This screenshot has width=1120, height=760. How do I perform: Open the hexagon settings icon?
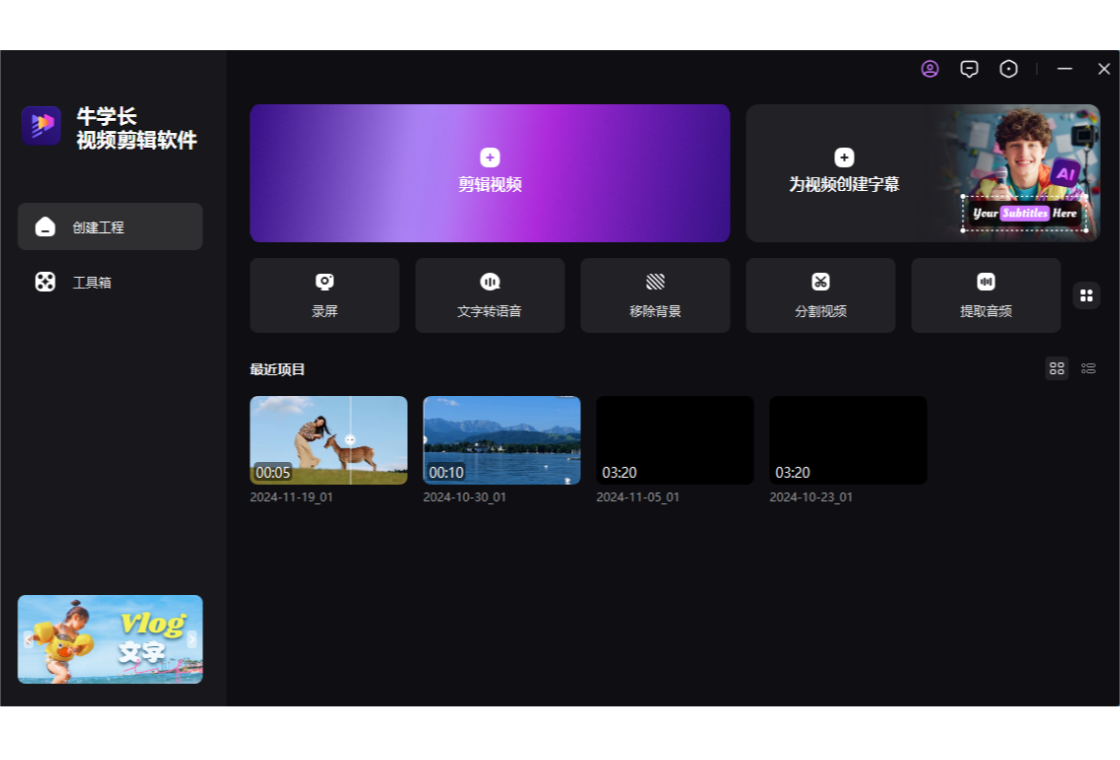(1009, 69)
